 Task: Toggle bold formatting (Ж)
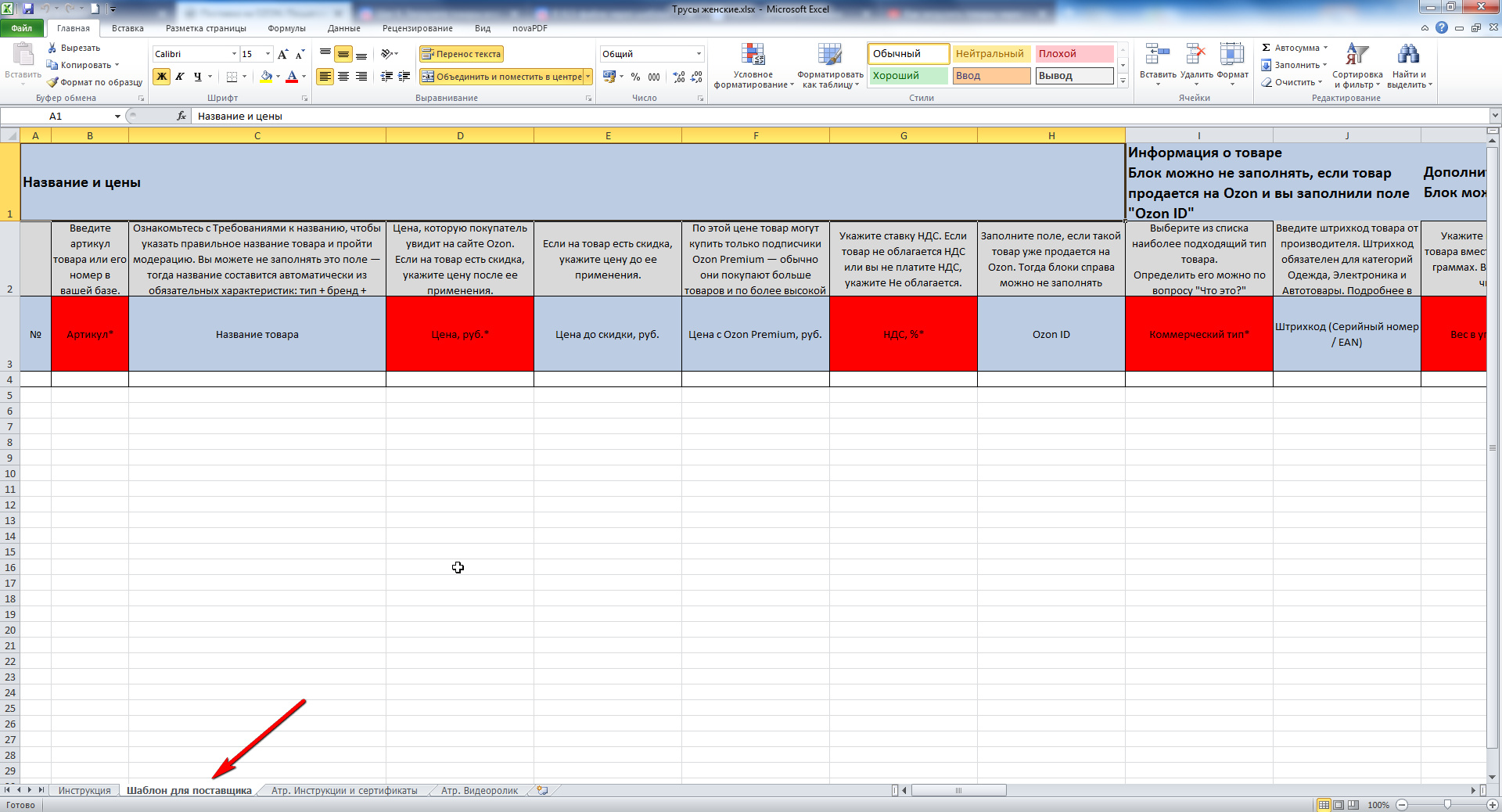pos(161,76)
